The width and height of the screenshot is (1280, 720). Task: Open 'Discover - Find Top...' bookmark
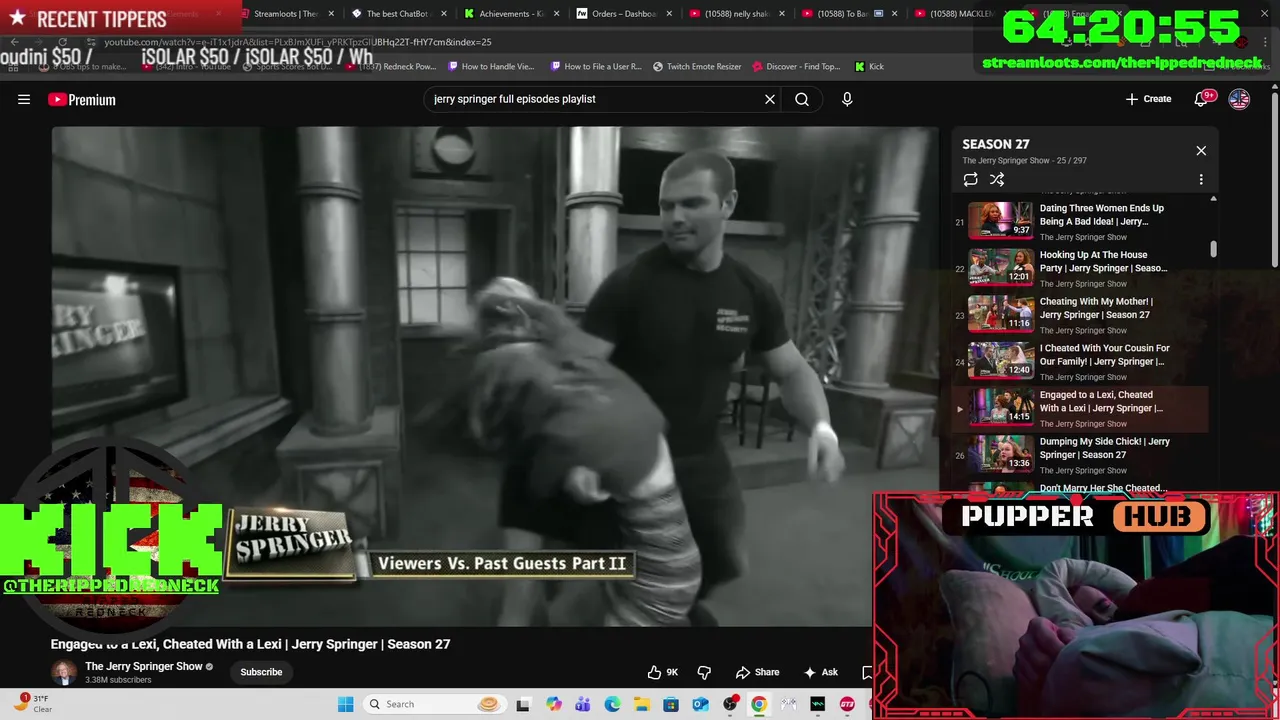[x=796, y=66]
